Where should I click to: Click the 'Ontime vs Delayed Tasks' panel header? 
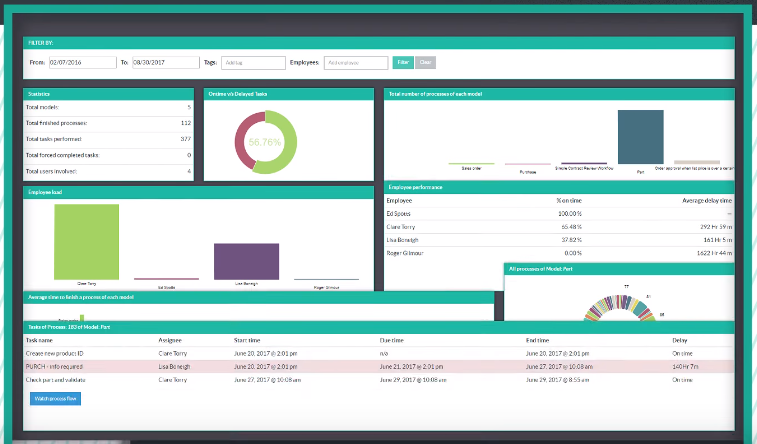click(x=289, y=94)
